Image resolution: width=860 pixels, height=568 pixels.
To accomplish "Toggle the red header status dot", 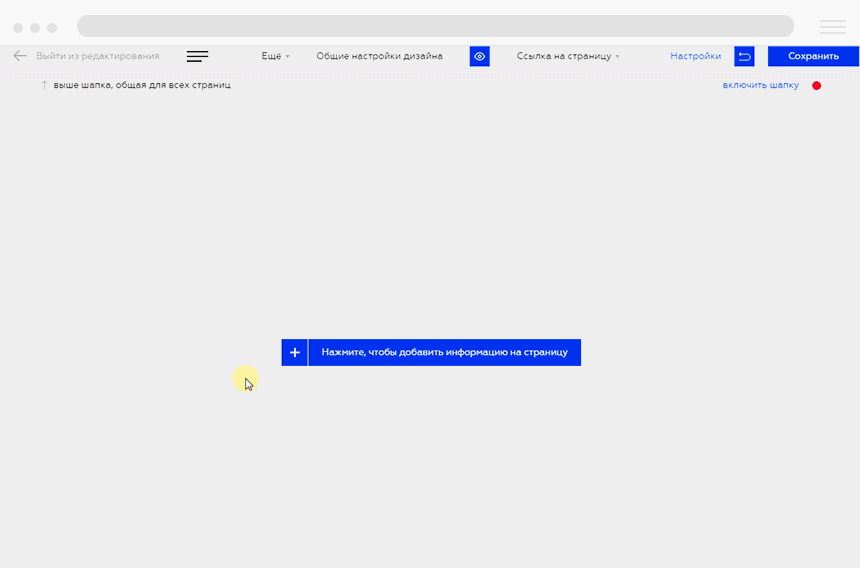I will [x=817, y=86].
